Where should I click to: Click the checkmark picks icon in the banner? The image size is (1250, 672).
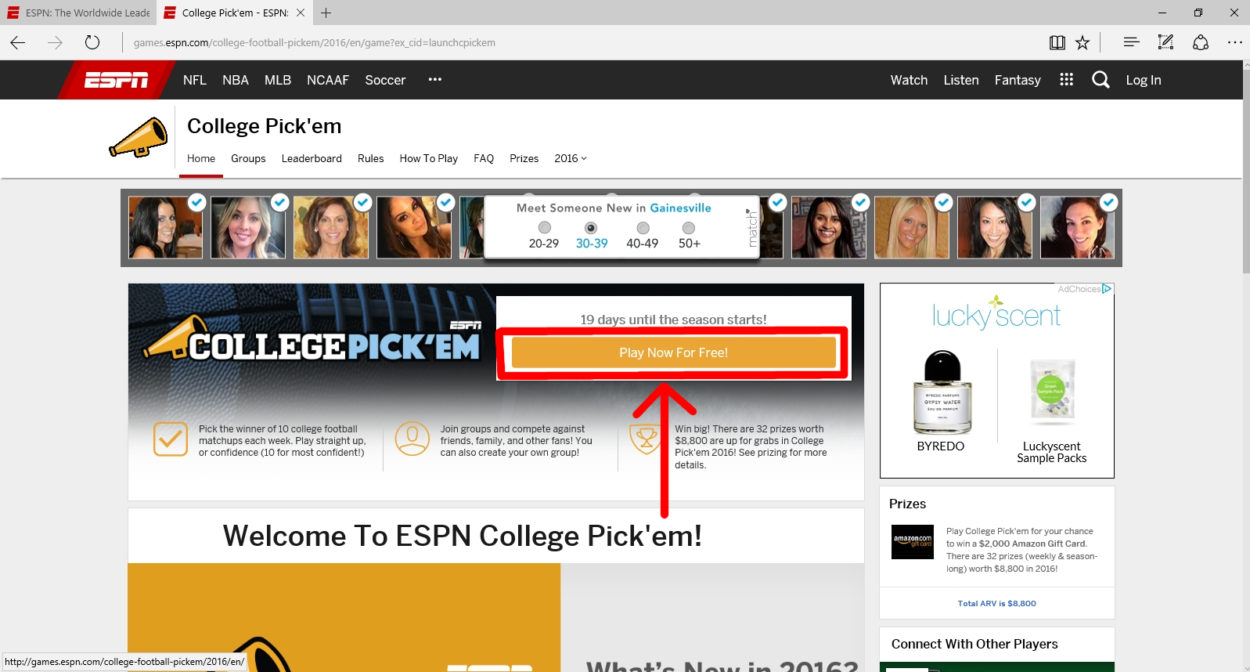tap(170, 438)
